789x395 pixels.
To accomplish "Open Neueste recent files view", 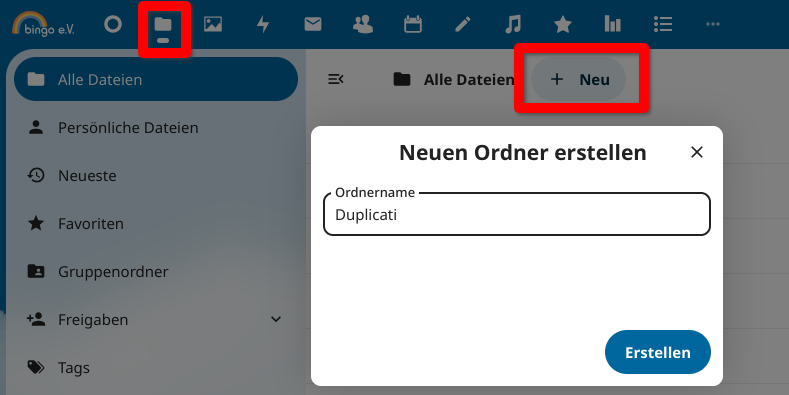I will tap(156, 176).
